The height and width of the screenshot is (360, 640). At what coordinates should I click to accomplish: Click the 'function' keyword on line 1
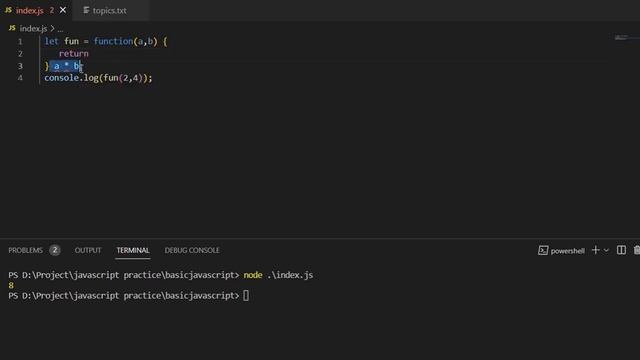click(x=113, y=41)
